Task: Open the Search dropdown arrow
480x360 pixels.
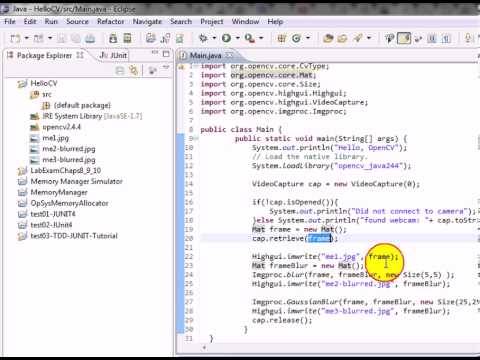Action: point(369,38)
